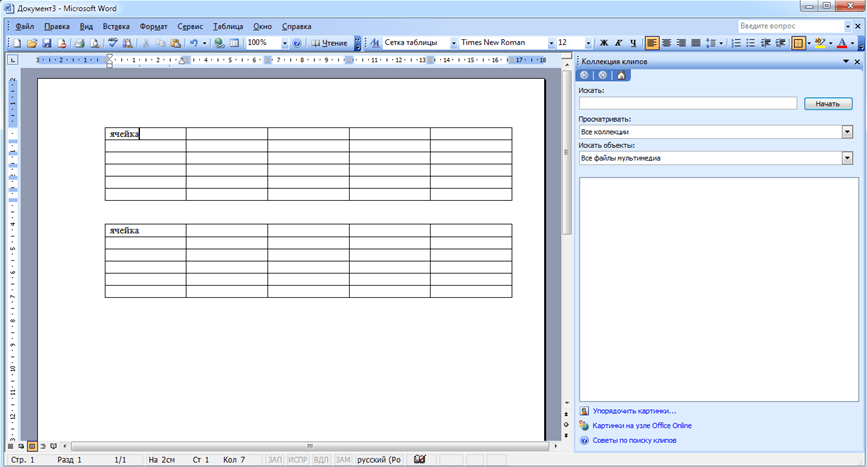The height and width of the screenshot is (467, 867).
Task: Click the spelling status icon in status bar
Action: point(419,459)
